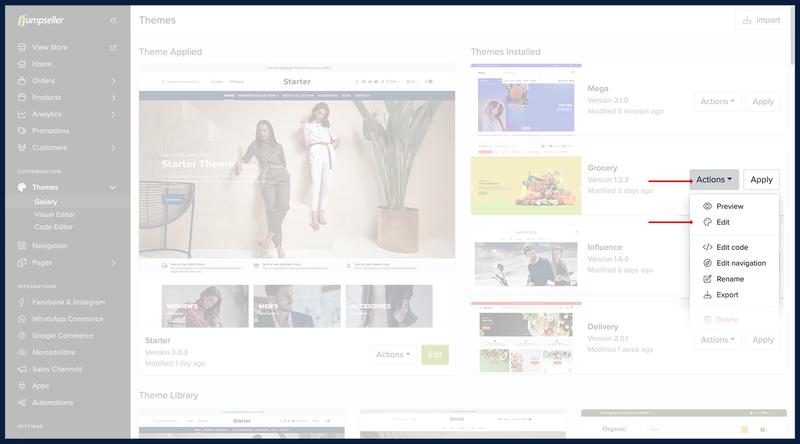Click the Import button
800x444 pixels.
pyautogui.click(x=761, y=20)
